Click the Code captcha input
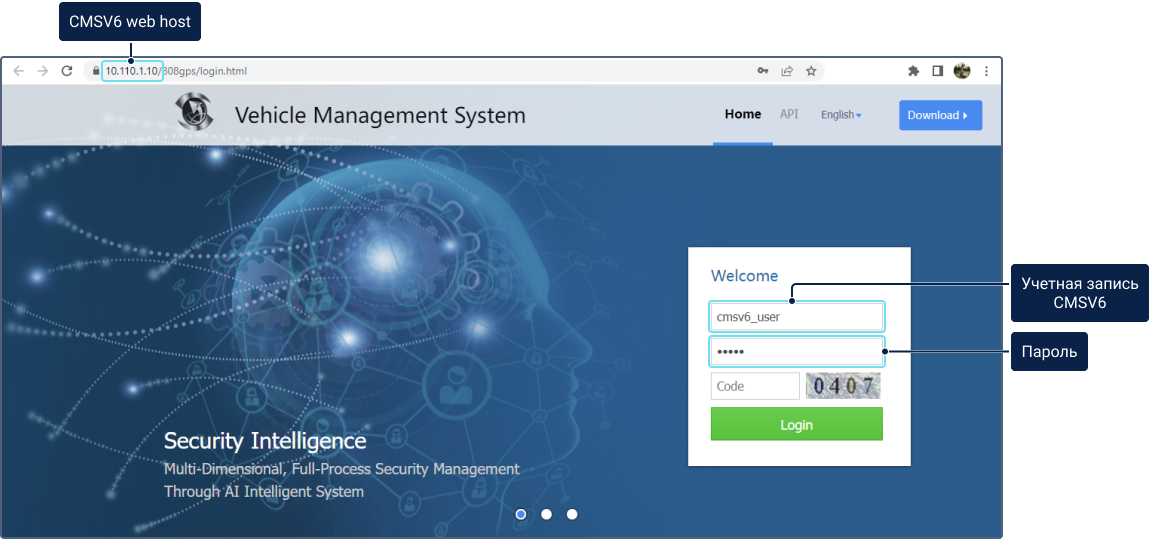1153x539 pixels. pyautogui.click(x=755, y=386)
